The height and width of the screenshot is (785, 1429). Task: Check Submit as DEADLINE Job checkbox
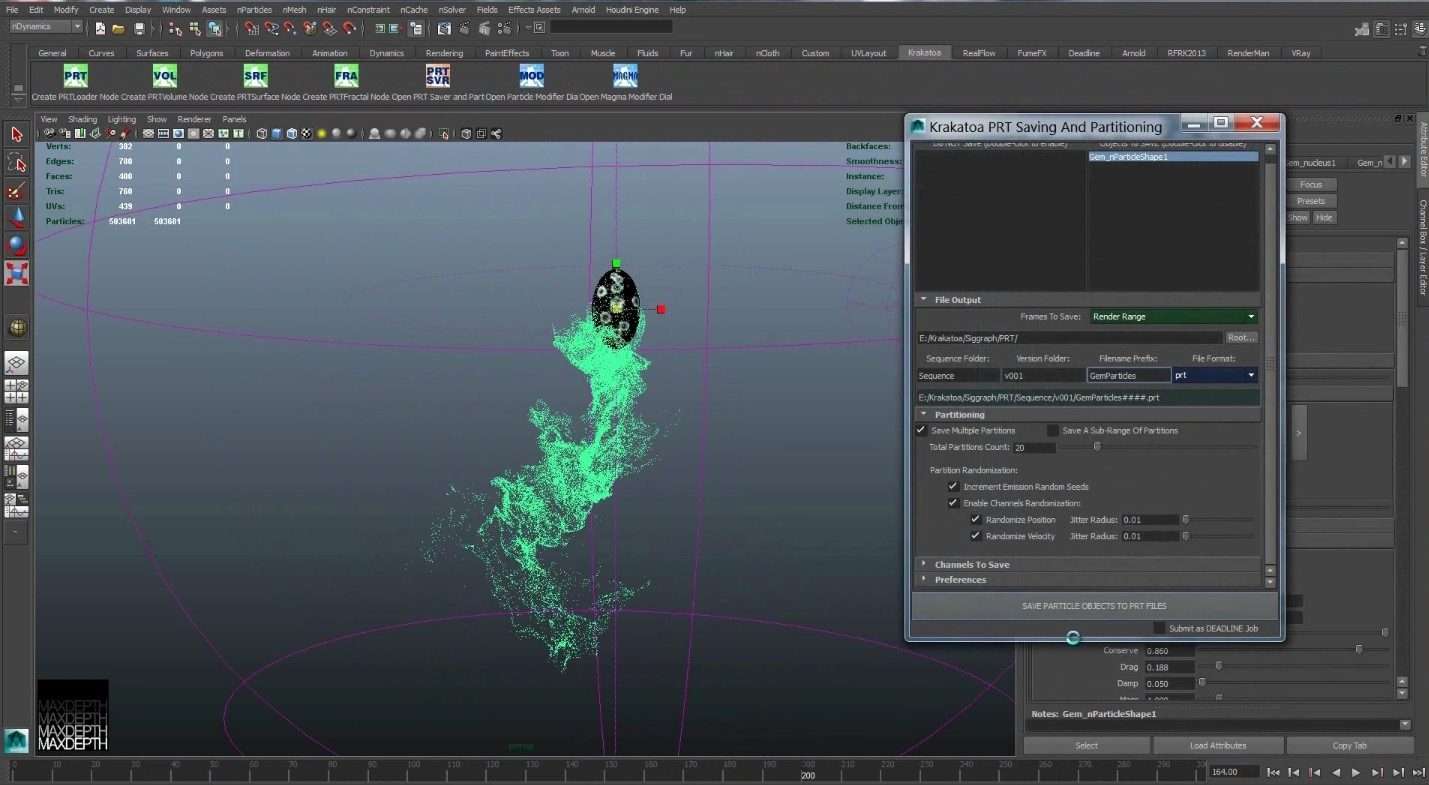1159,628
